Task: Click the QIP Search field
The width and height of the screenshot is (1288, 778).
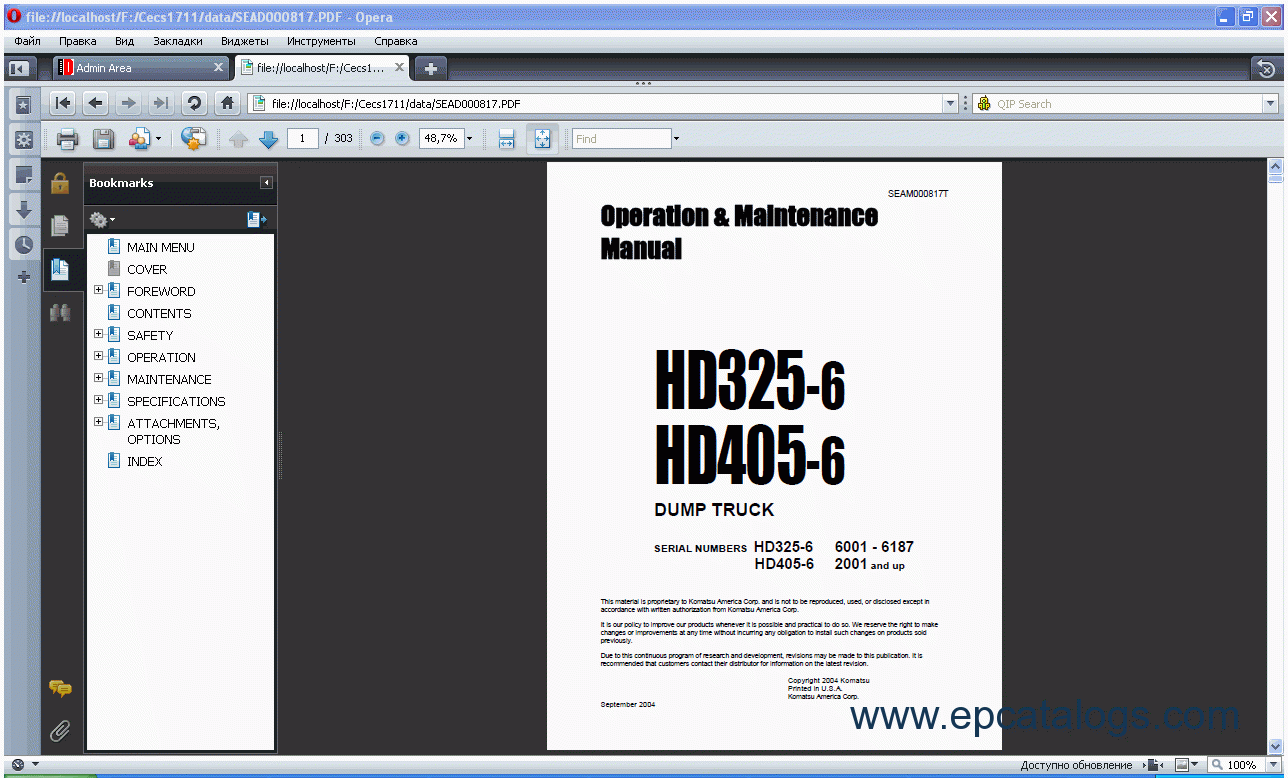Action: pyautogui.click(x=1127, y=103)
